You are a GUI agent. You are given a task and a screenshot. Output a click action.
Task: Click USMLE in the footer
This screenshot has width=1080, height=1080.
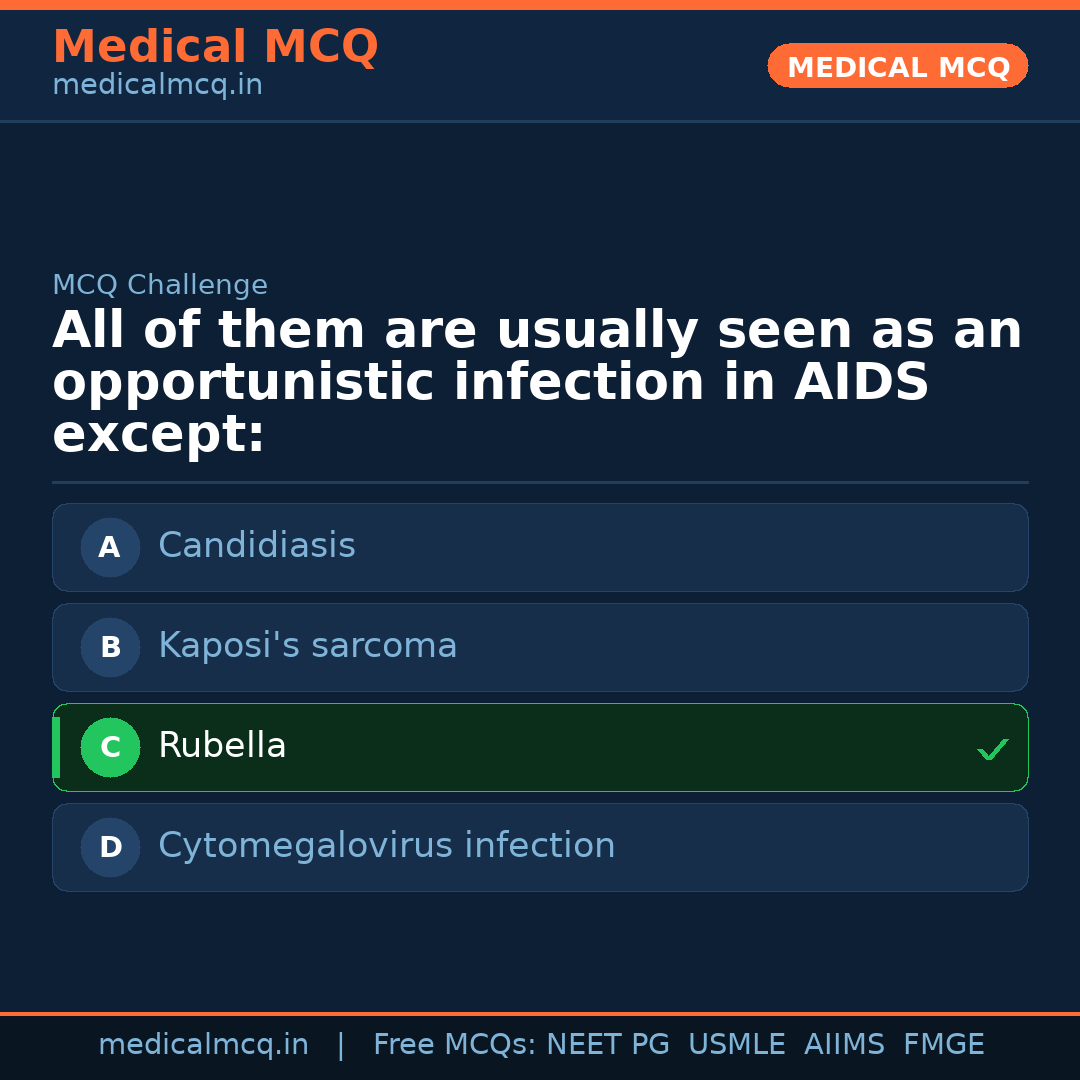point(736,1045)
